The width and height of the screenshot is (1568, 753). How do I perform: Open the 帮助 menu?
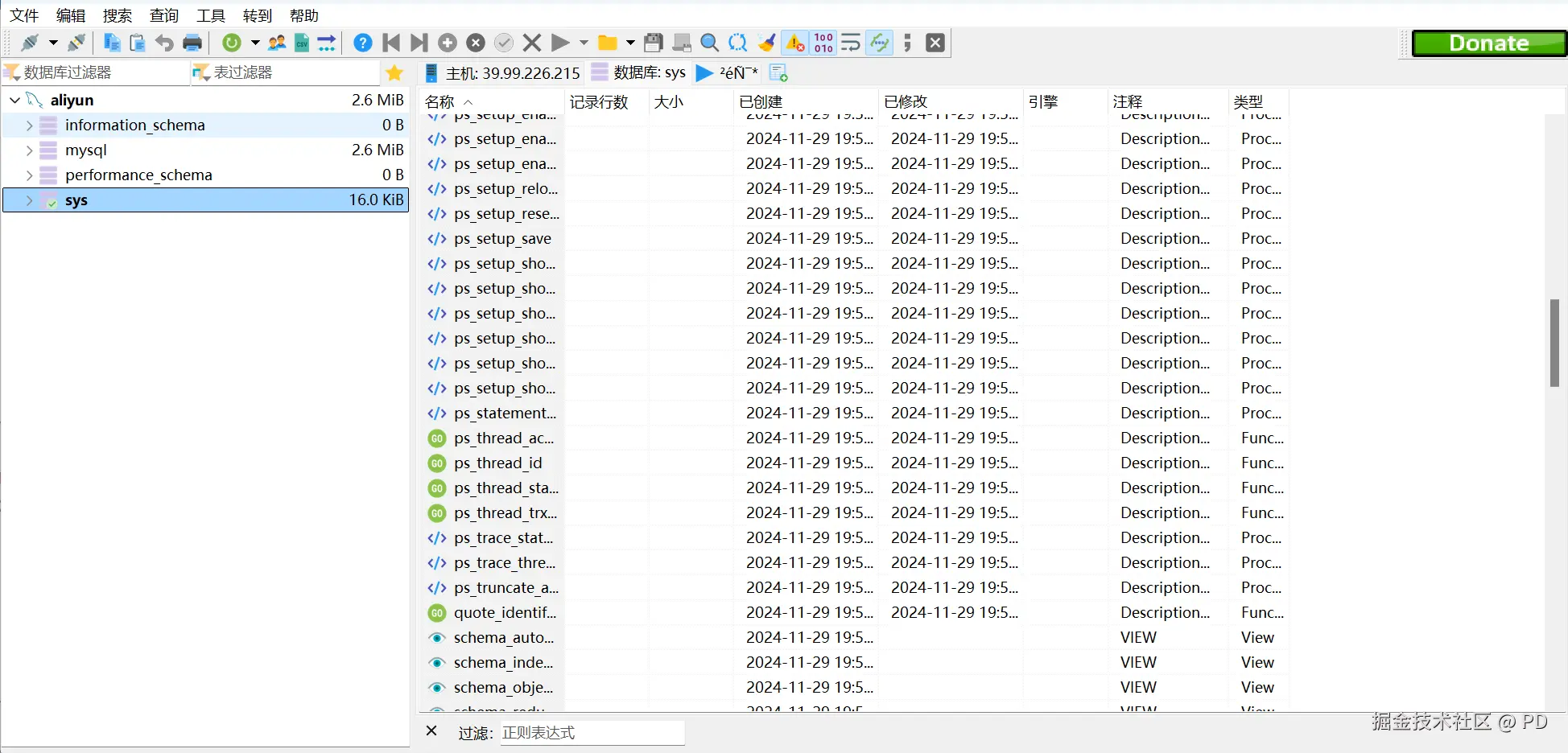pos(304,15)
